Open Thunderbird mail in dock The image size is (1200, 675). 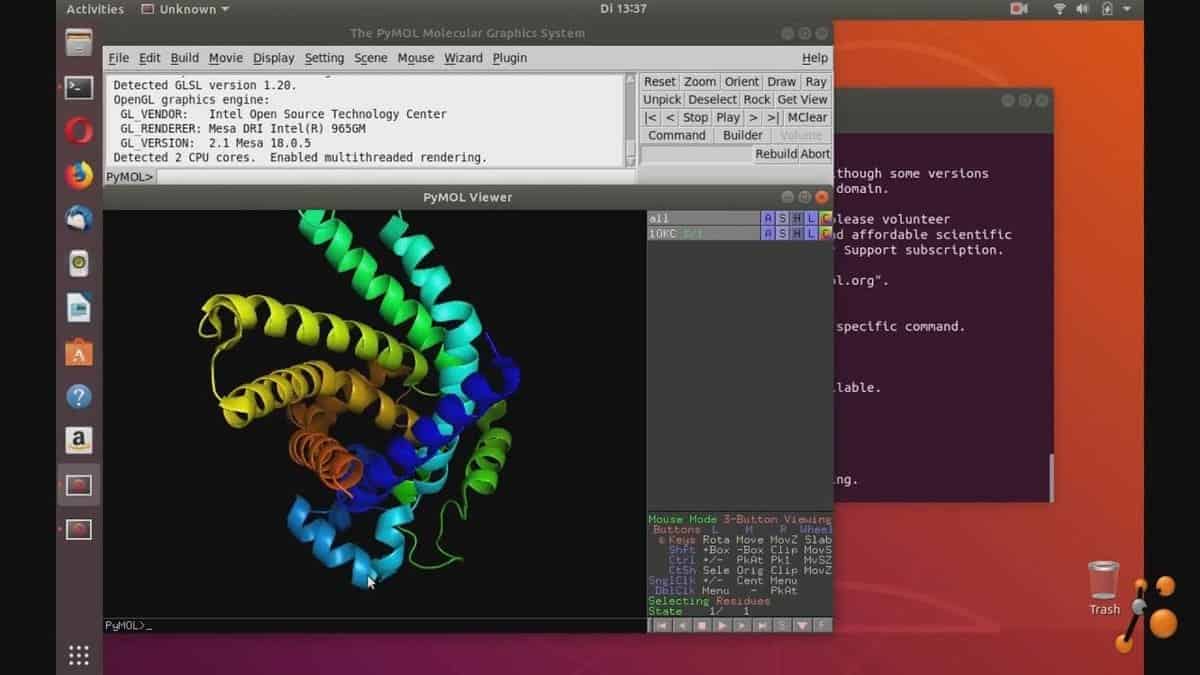click(79, 219)
